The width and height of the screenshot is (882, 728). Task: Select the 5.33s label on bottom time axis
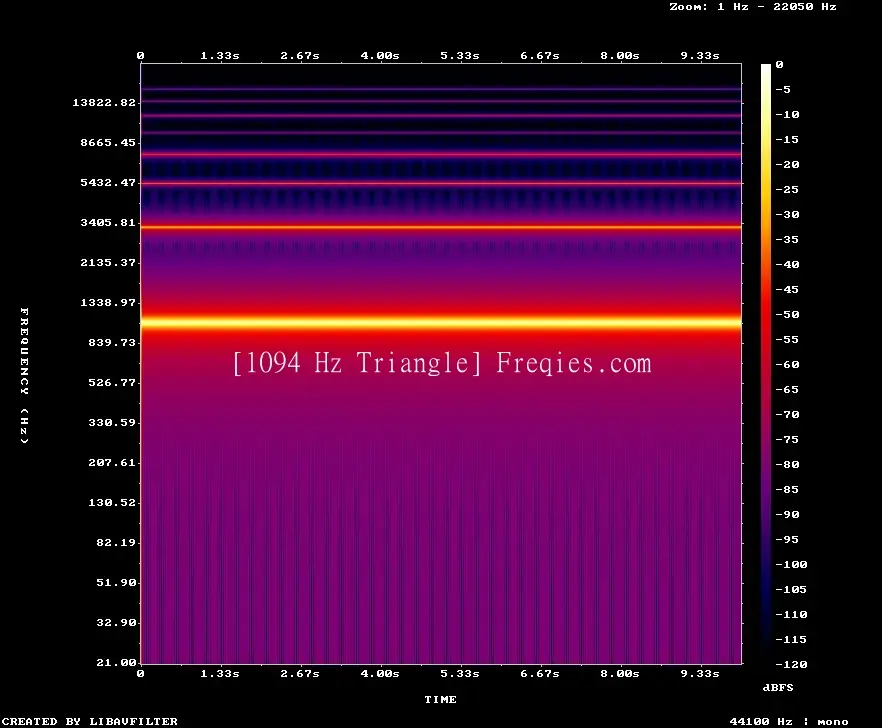[x=460, y=673]
